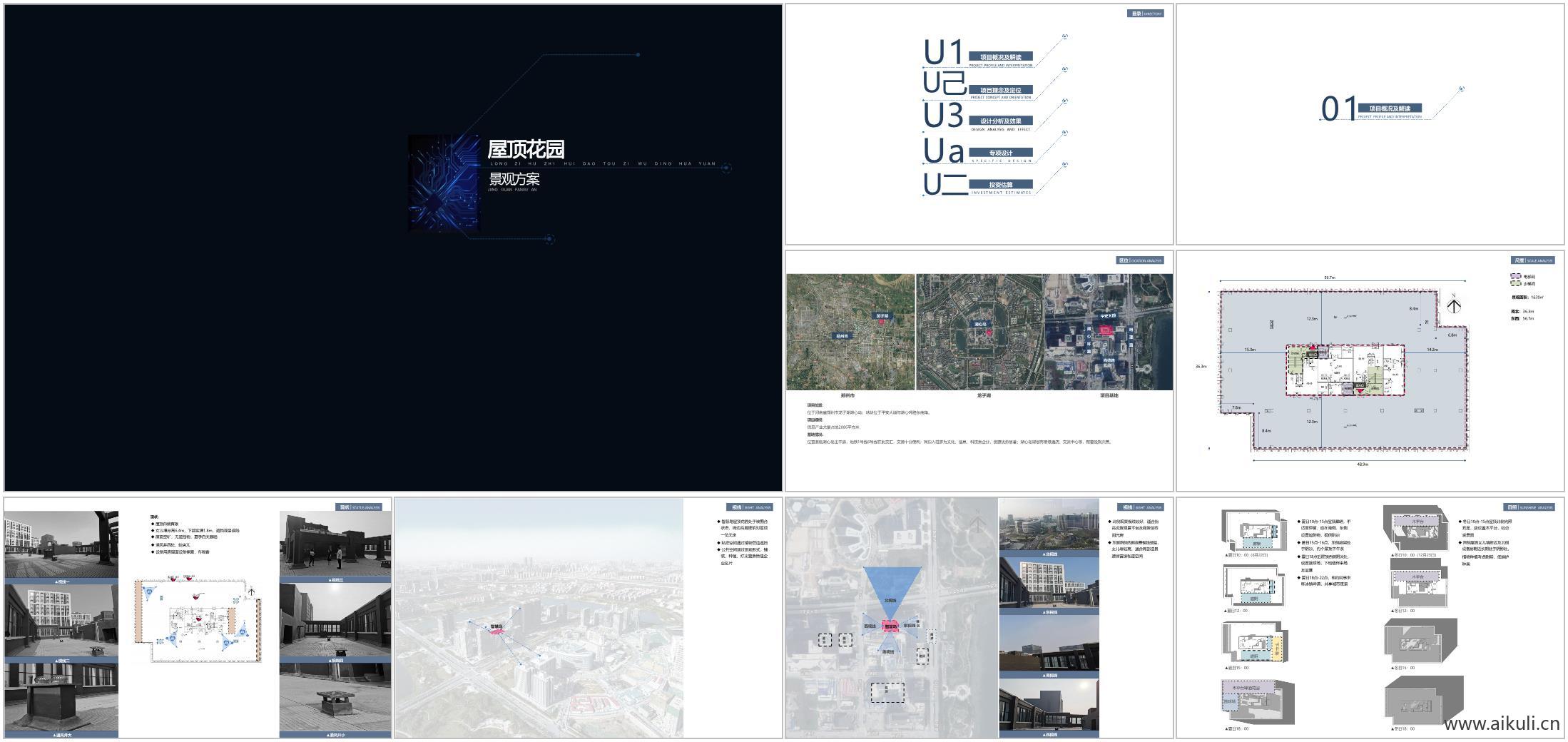Click the circuit chip graphic on cover slide

(444, 183)
